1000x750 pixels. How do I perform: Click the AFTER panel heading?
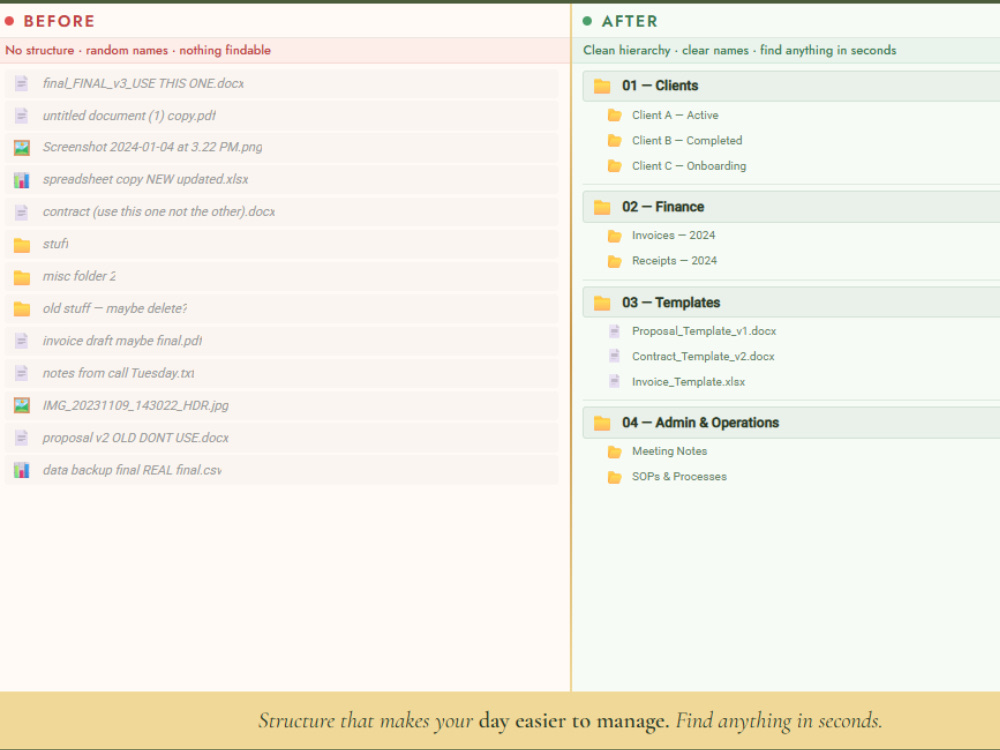(x=629, y=21)
